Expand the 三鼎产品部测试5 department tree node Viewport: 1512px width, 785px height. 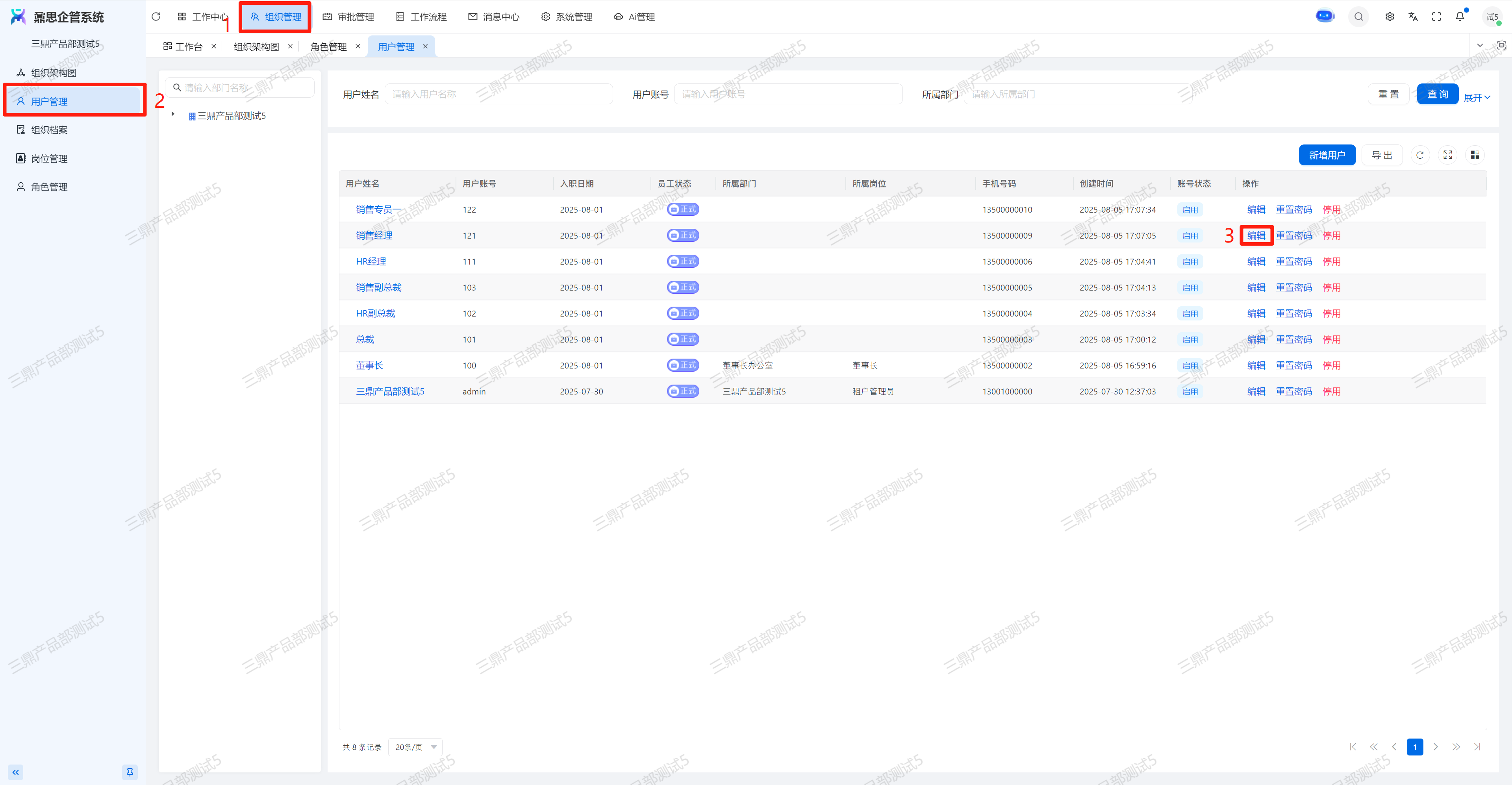(173, 115)
